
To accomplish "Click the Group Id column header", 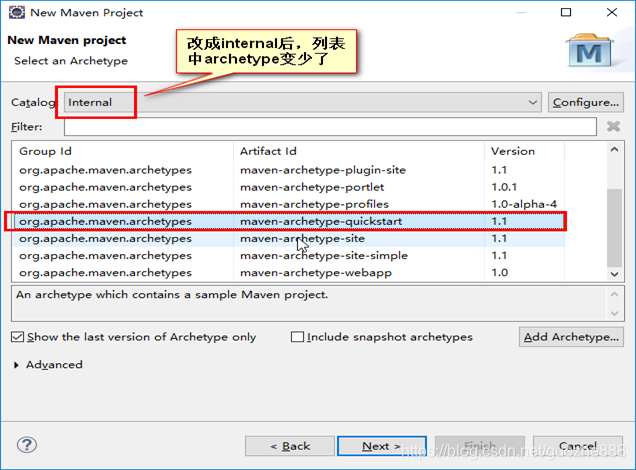I will pos(122,151).
